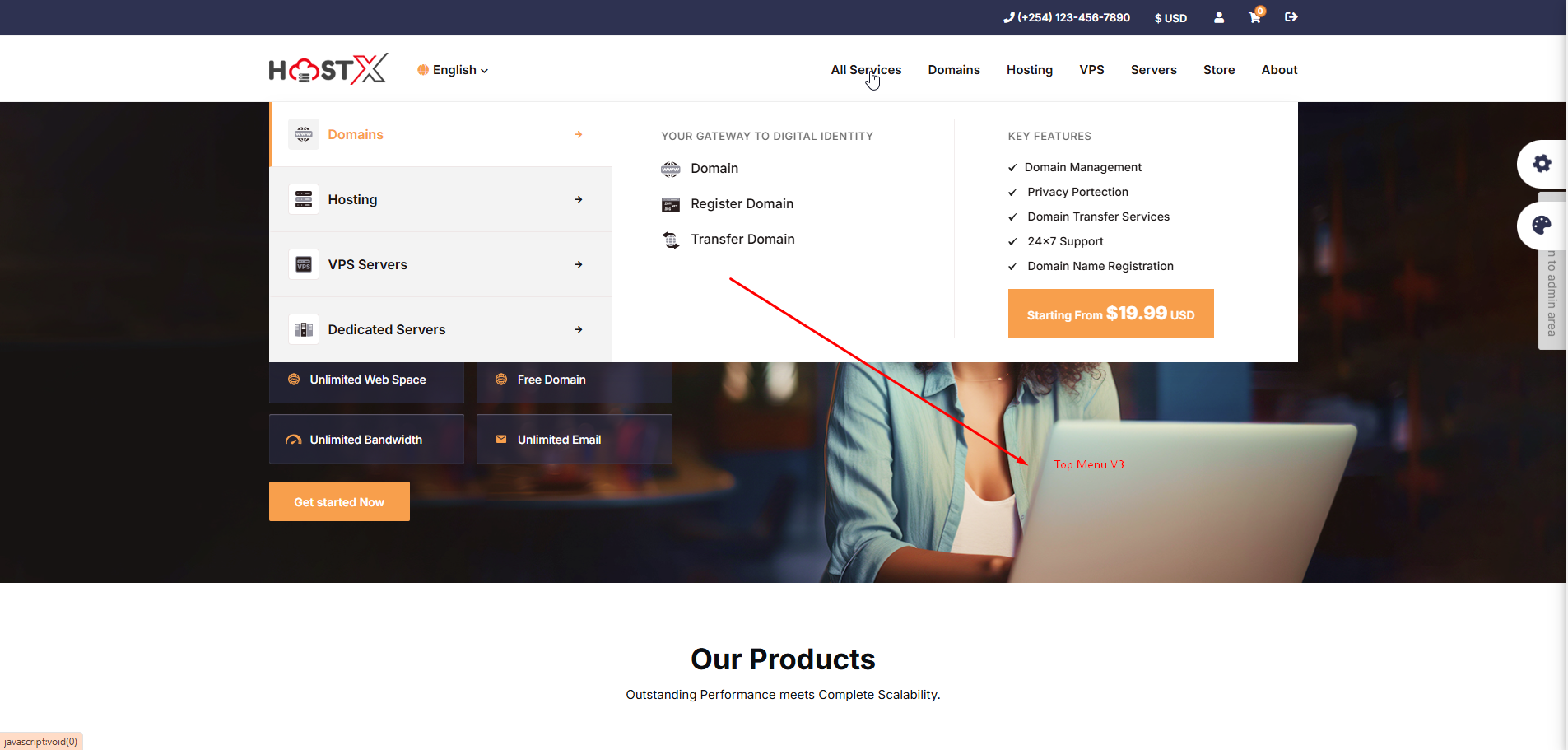
Task: Click the Starting From $19.99 button
Action: pos(1110,314)
